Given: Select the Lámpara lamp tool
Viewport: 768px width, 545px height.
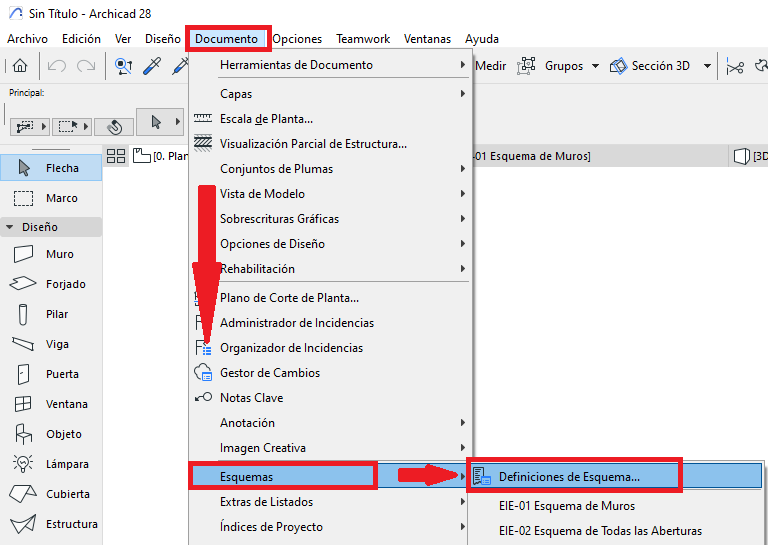Looking at the screenshot, I should click(x=50, y=464).
